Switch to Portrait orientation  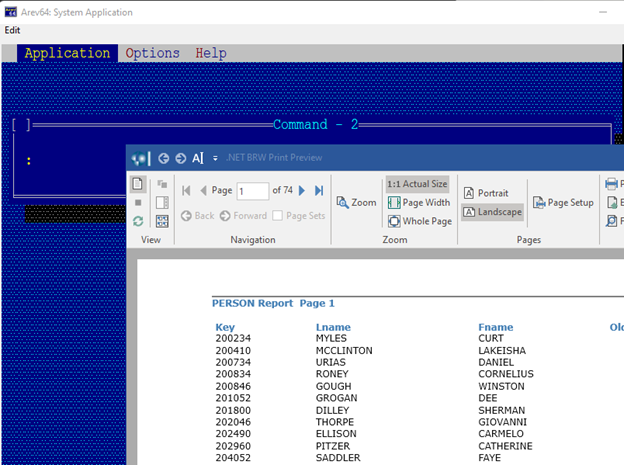point(486,193)
